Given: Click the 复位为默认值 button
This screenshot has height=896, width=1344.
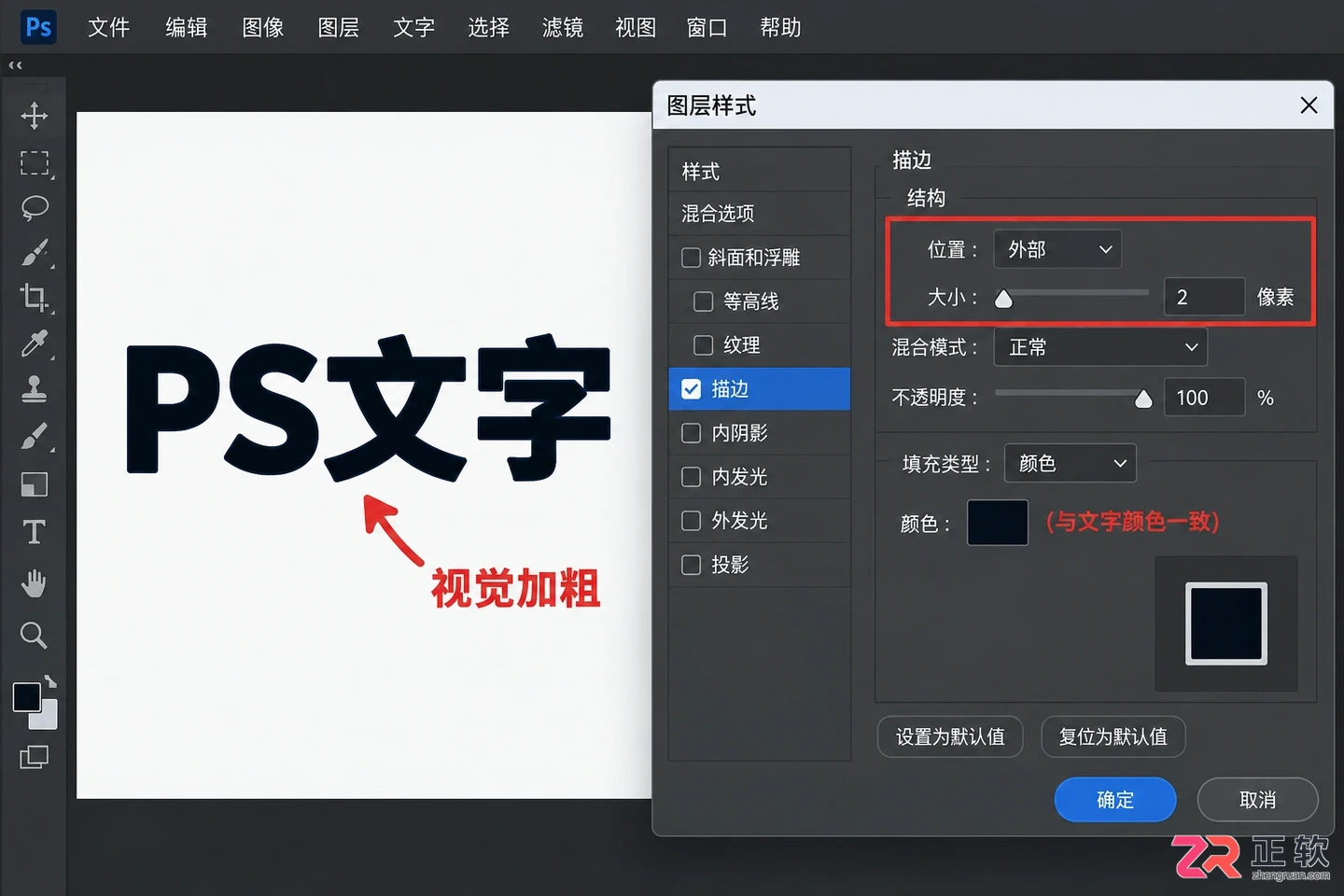Looking at the screenshot, I should [x=1113, y=736].
